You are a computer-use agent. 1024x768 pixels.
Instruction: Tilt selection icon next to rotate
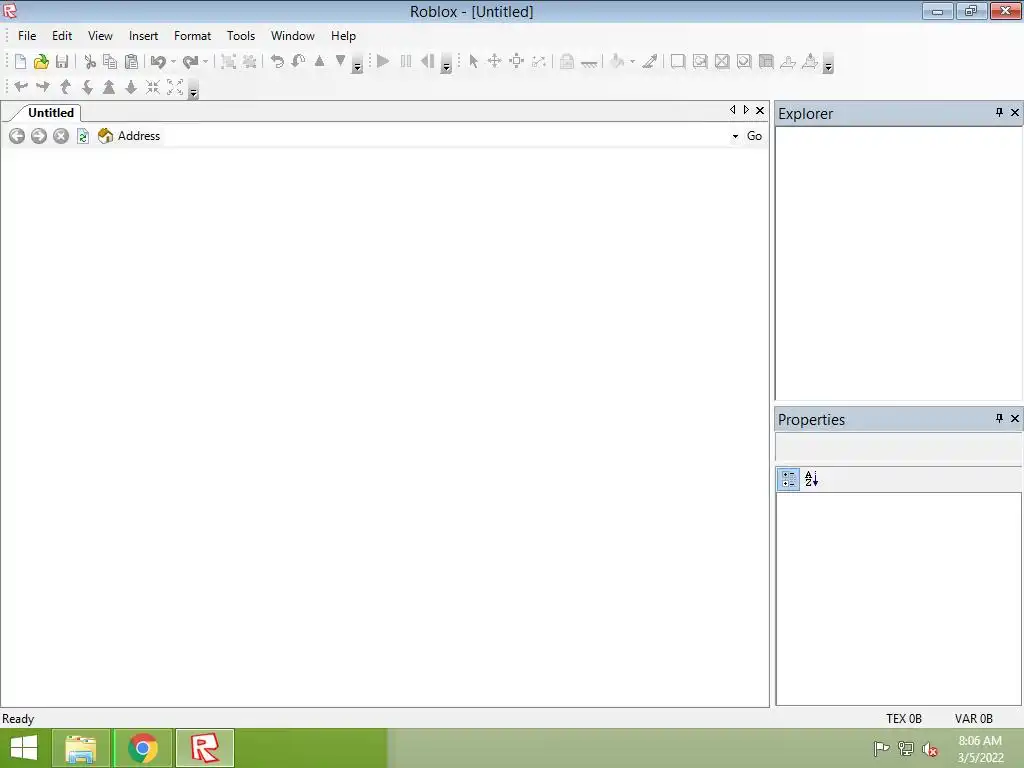tap(298, 61)
